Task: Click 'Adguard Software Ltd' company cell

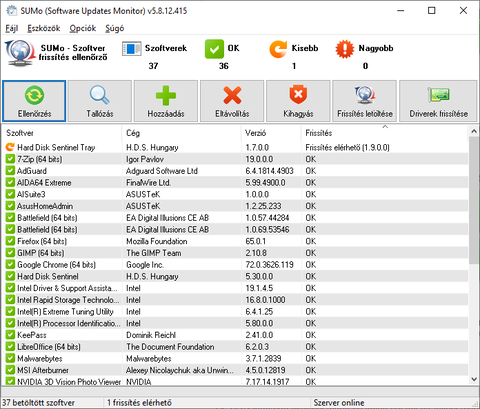Action: coord(162,171)
